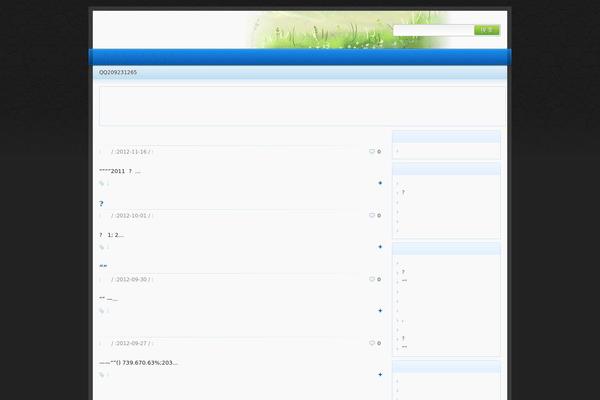Open comments icon for 2012-10-01 post
This screenshot has width=600, height=400.
tap(372, 216)
